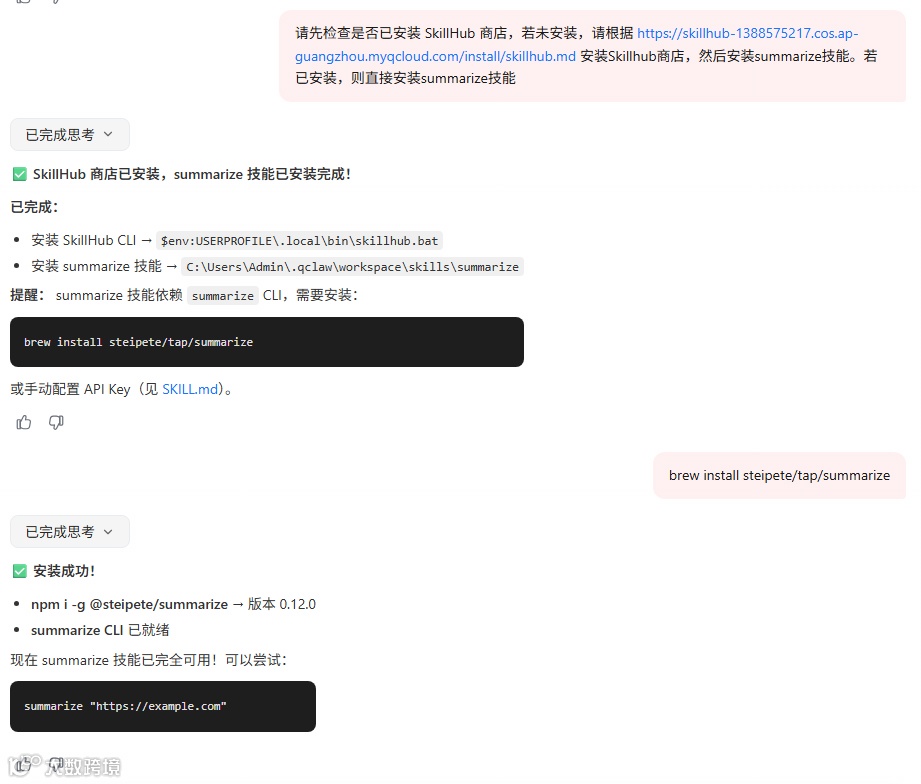
Task: Click the '安装成功!' heading
Action: pos(63,571)
